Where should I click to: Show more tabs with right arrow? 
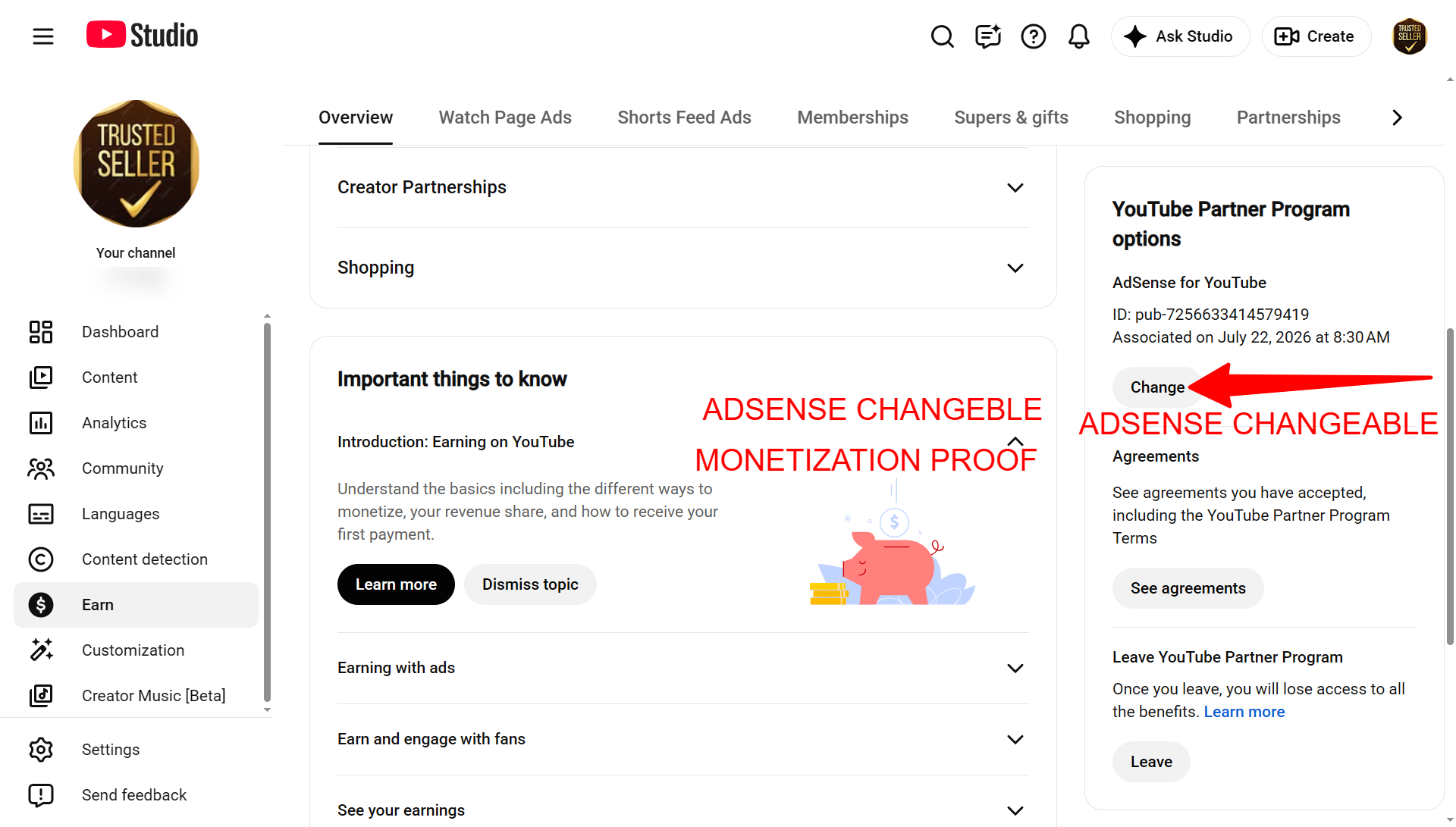coord(1397,117)
